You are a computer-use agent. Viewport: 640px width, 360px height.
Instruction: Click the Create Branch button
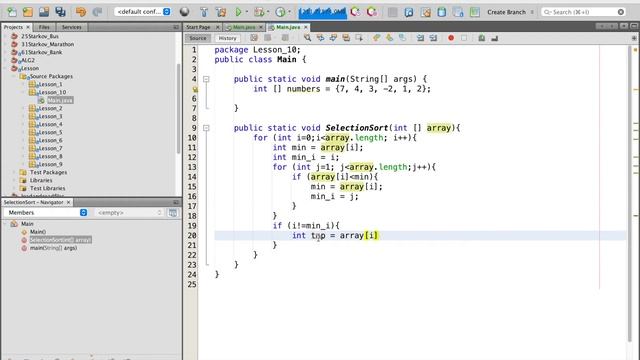[x=507, y=12]
